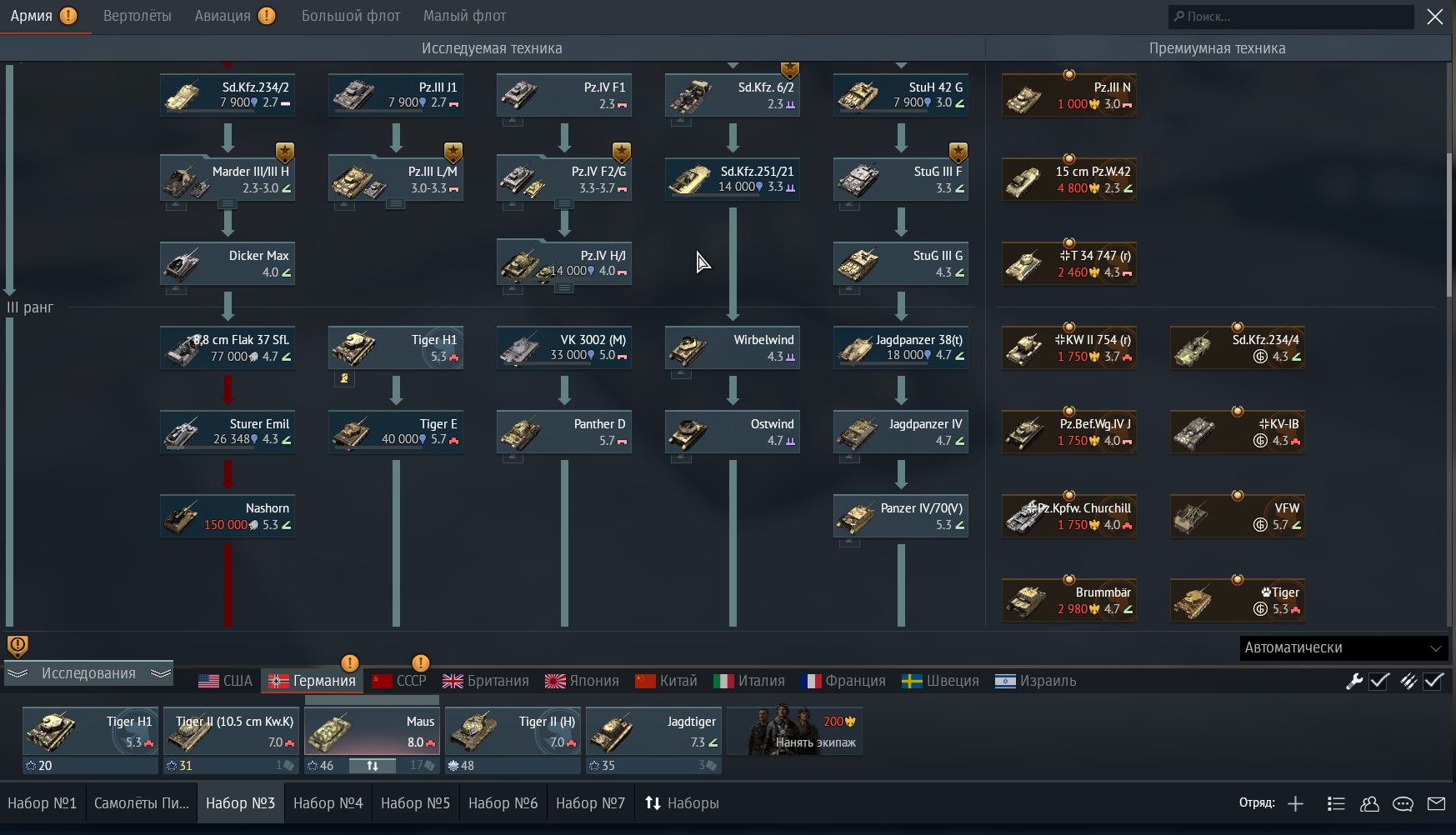Click the Brummbär premium vehicle icon
The width and height of the screenshot is (1456, 835).
pyautogui.click(x=1025, y=602)
